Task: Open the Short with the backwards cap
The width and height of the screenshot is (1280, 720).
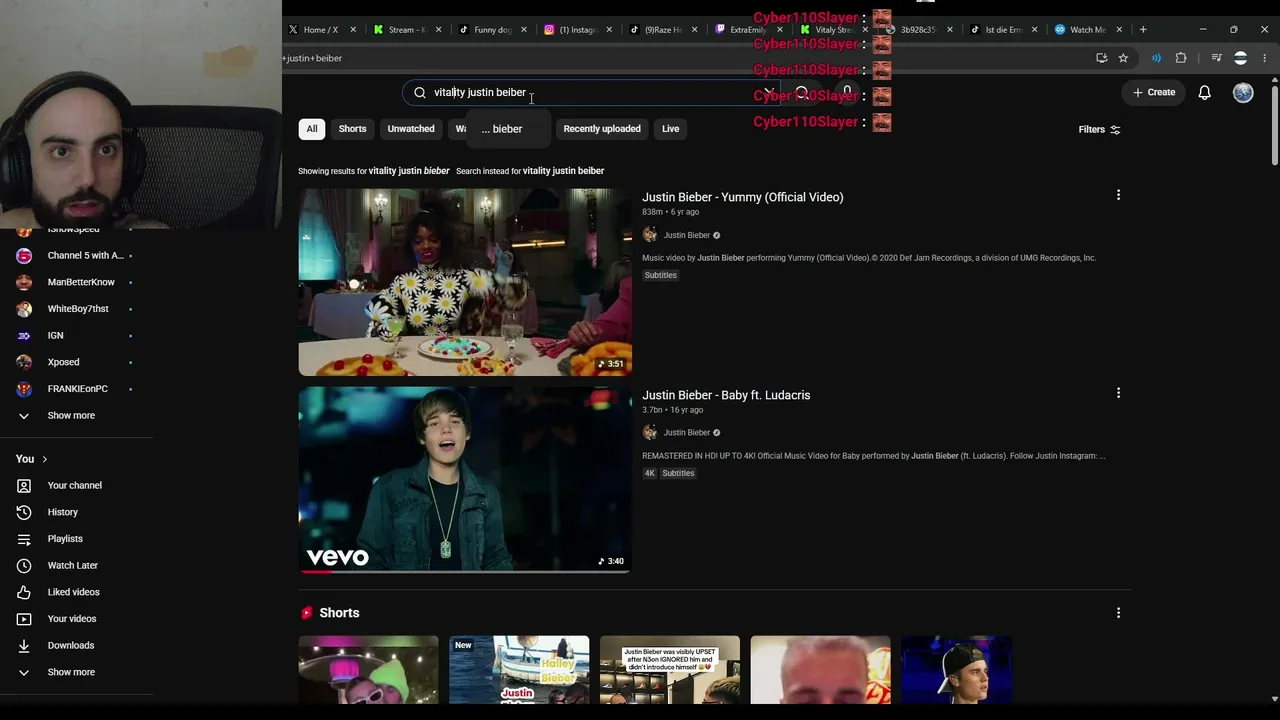Action: (x=957, y=669)
